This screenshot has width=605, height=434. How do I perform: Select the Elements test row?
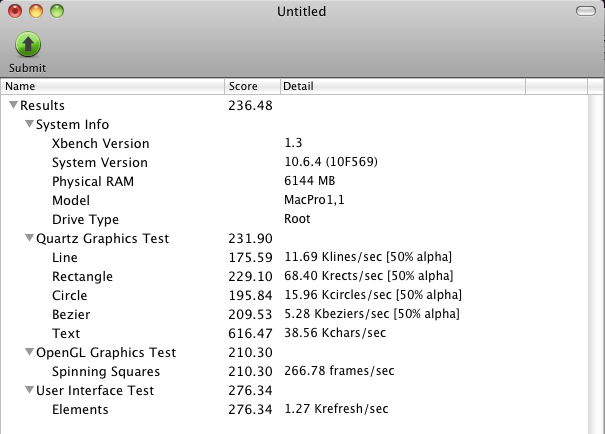click(295, 409)
